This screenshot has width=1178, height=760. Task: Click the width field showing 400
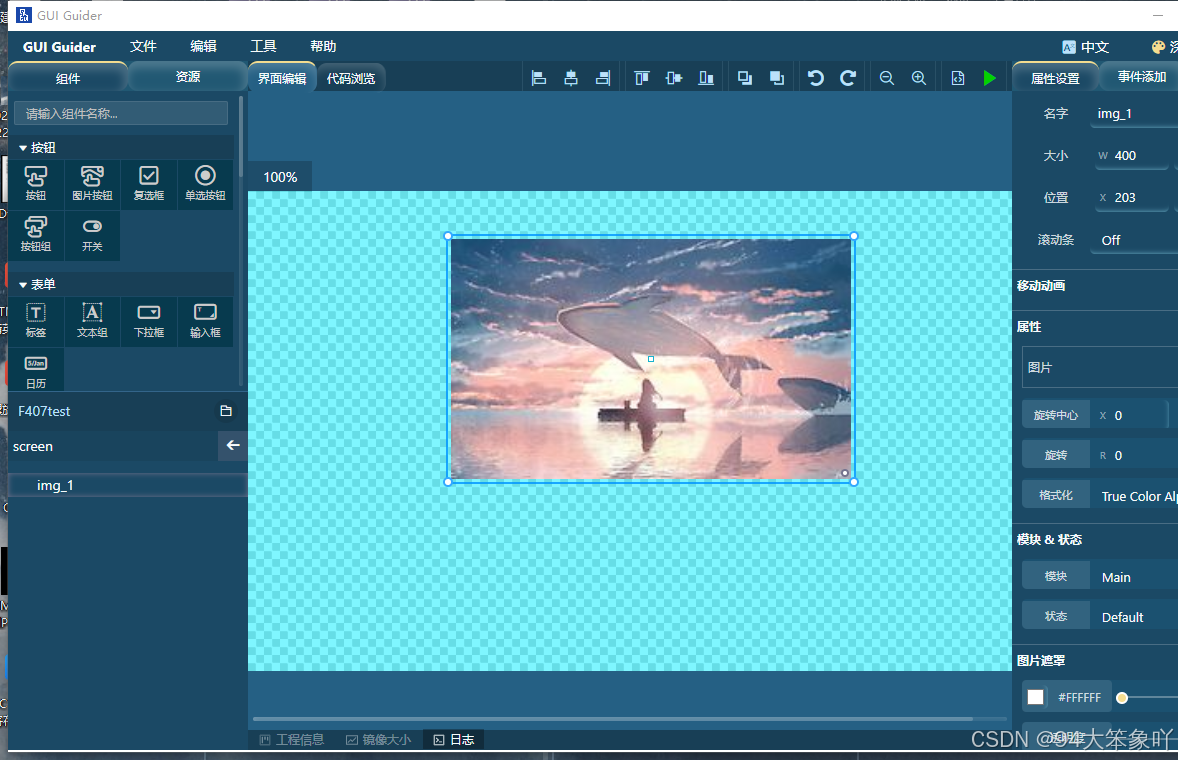(1129, 155)
